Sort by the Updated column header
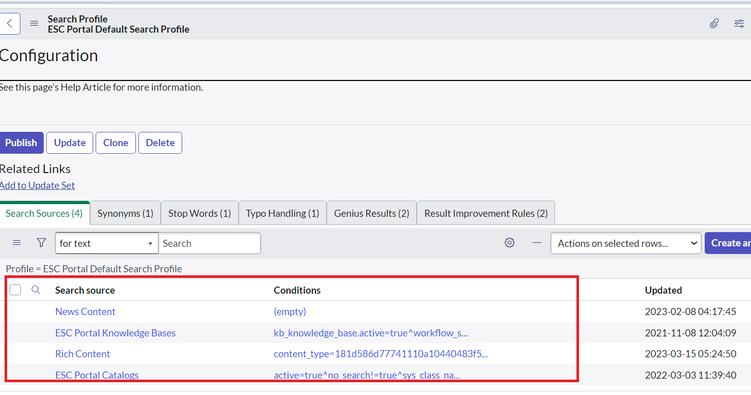 pyautogui.click(x=663, y=290)
